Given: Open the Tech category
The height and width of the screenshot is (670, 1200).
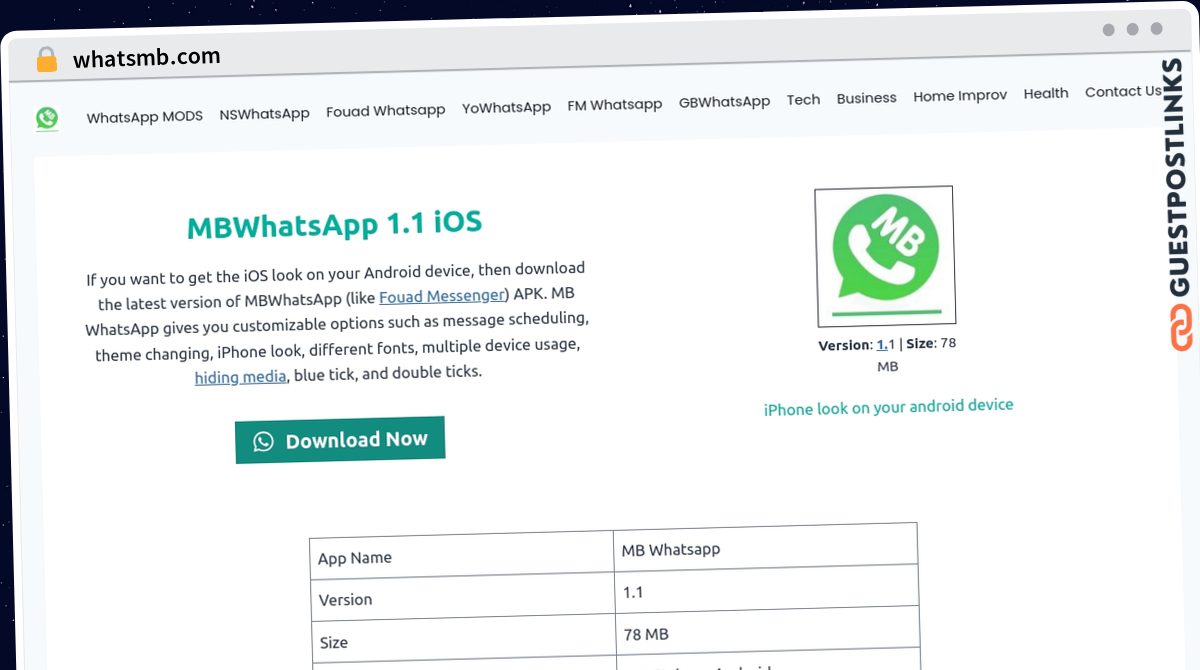Looking at the screenshot, I should pos(804,100).
